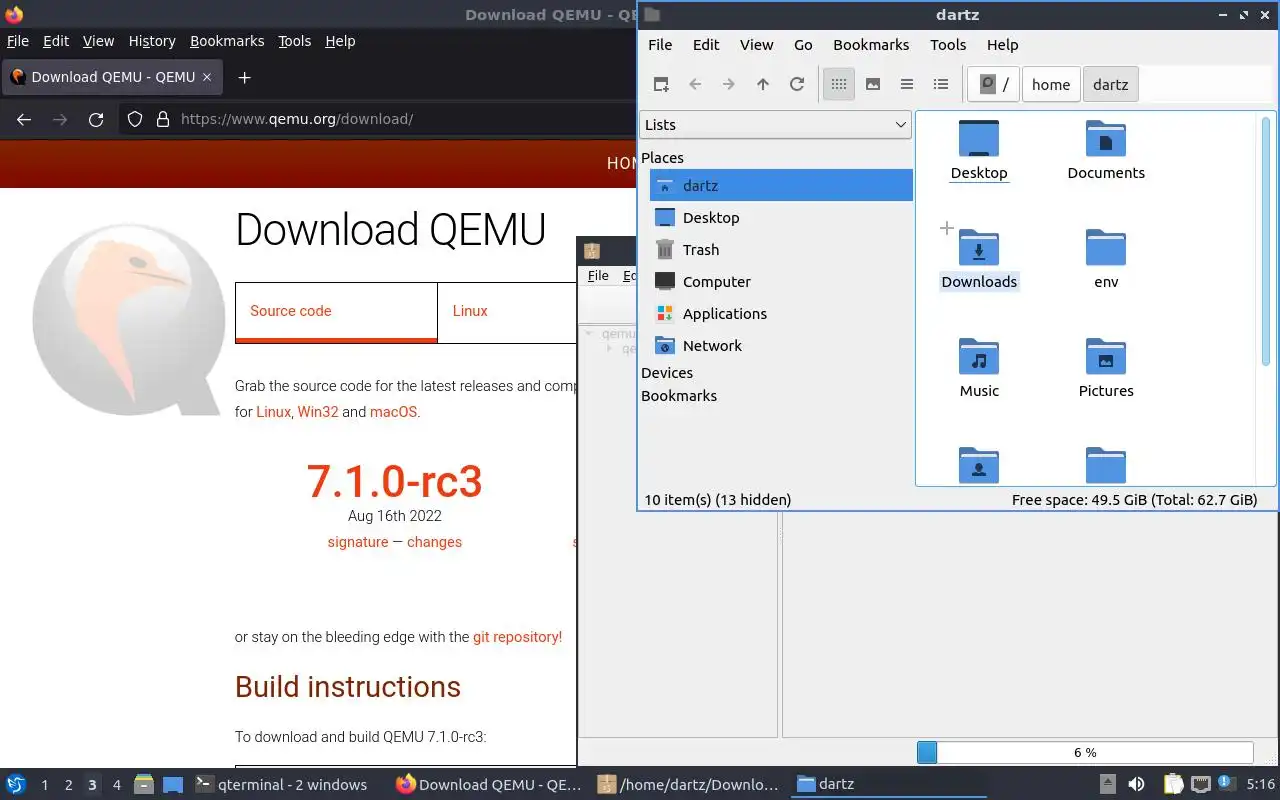Switch to thumbnail view mode

tap(873, 84)
